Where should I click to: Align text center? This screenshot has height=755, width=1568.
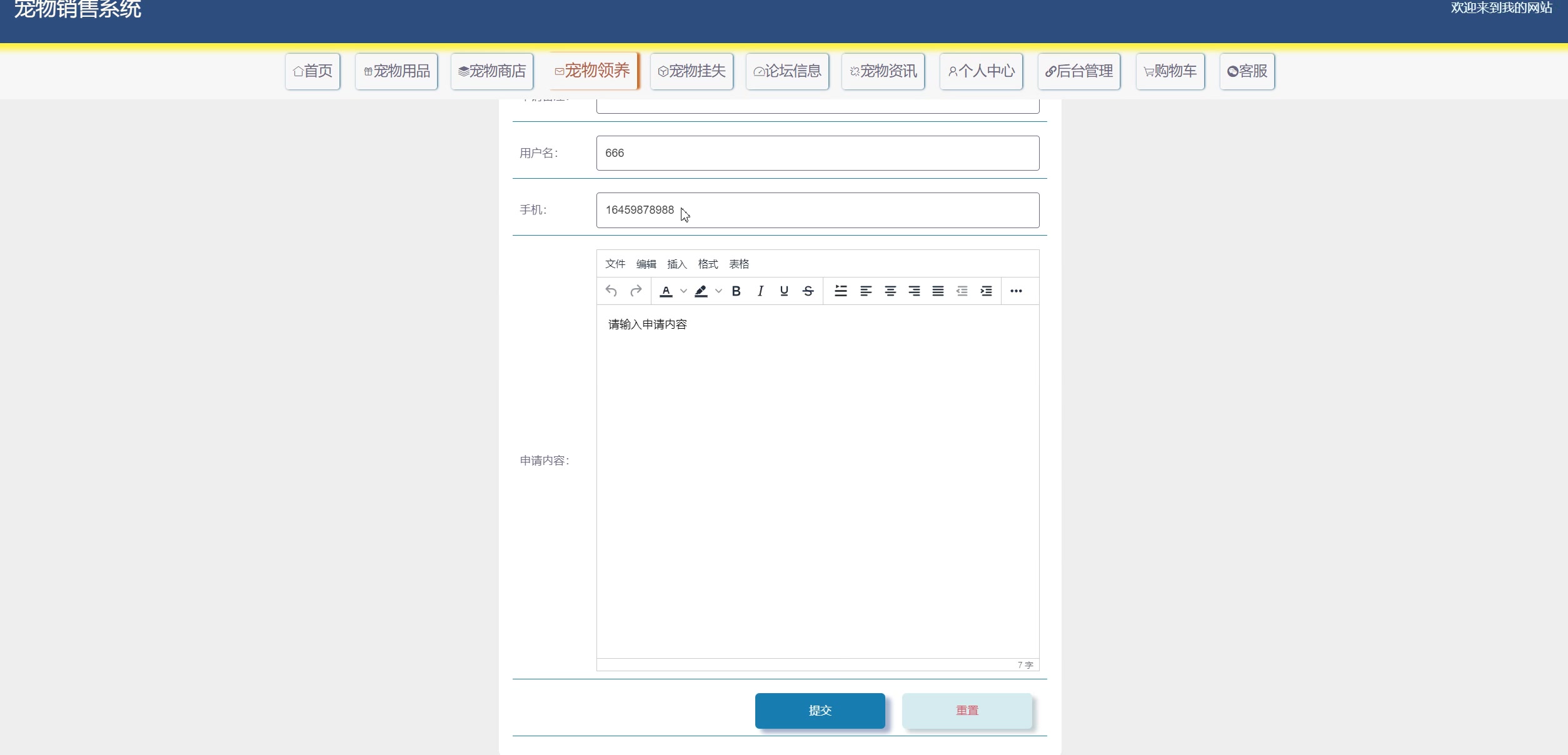tap(890, 291)
